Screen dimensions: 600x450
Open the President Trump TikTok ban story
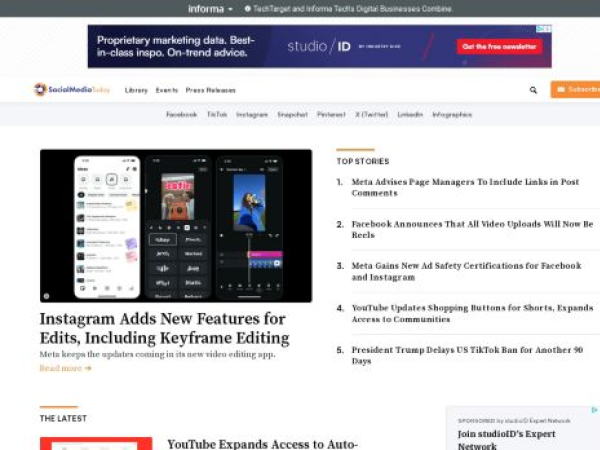pyautogui.click(x=465, y=355)
